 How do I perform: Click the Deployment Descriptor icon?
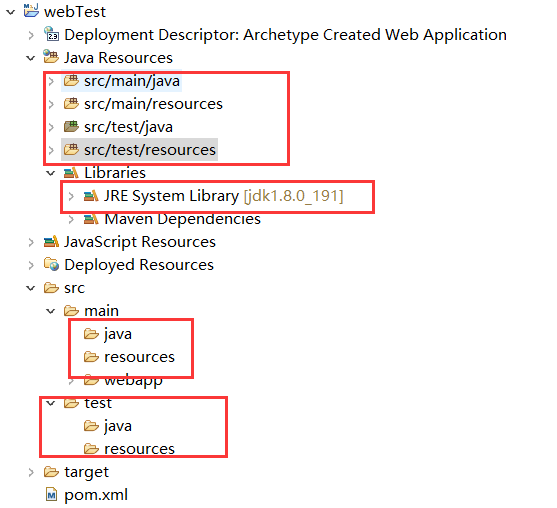(52, 34)
